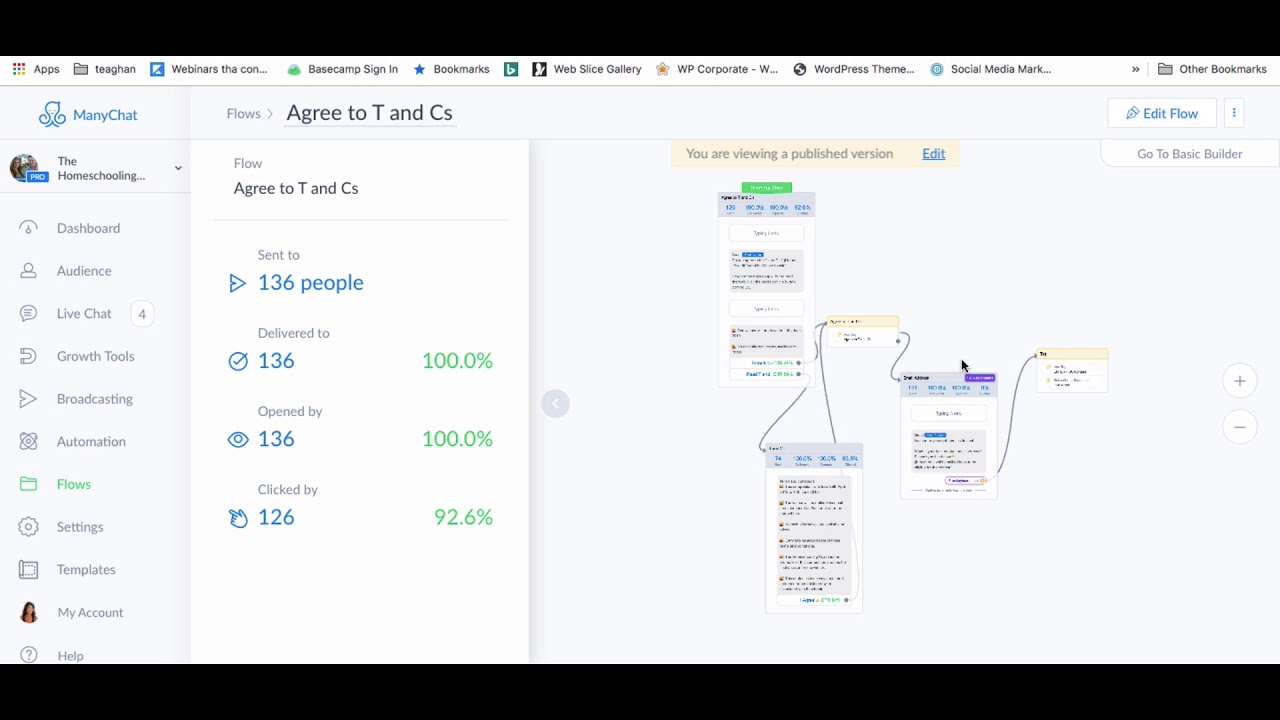The height and width of the screenshot is (720, 1280).
Task: Open the Broadcasting section
Action: [x=94, y=399]
